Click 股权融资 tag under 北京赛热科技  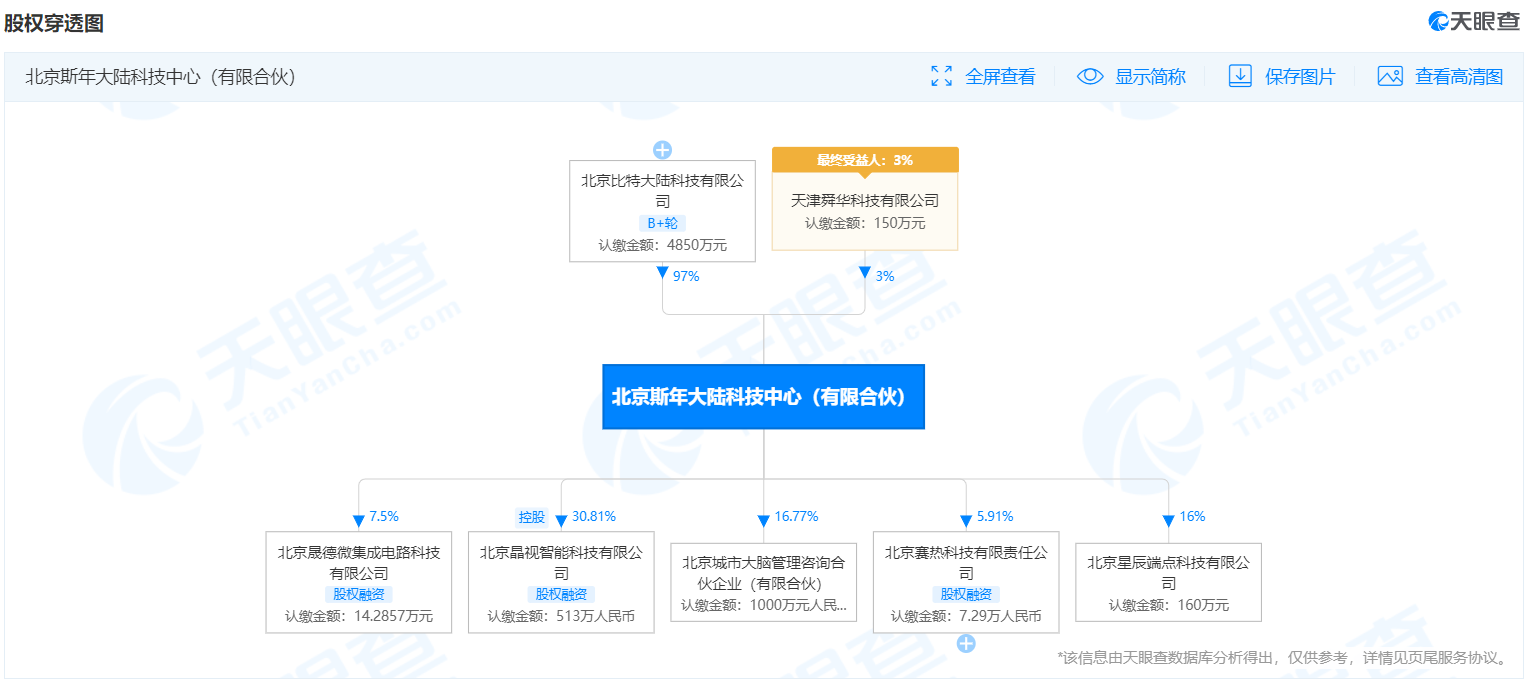click(x=966, y=594)
